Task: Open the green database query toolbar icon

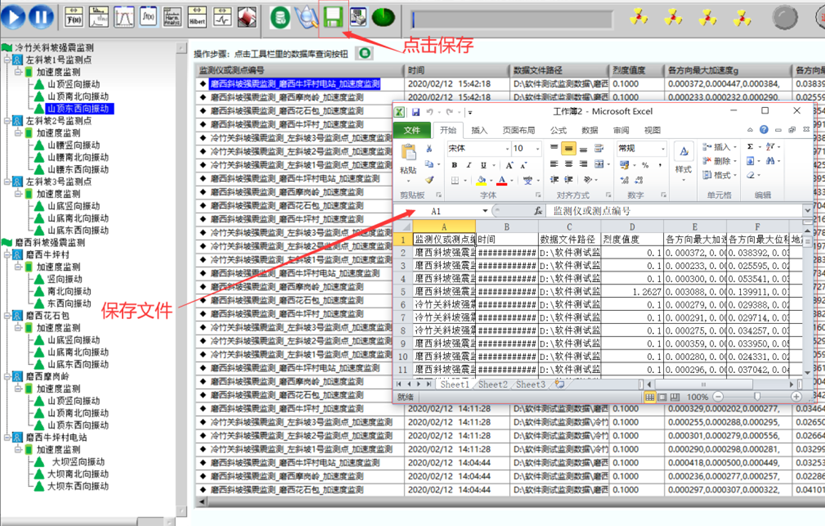Action: point(281,16)
